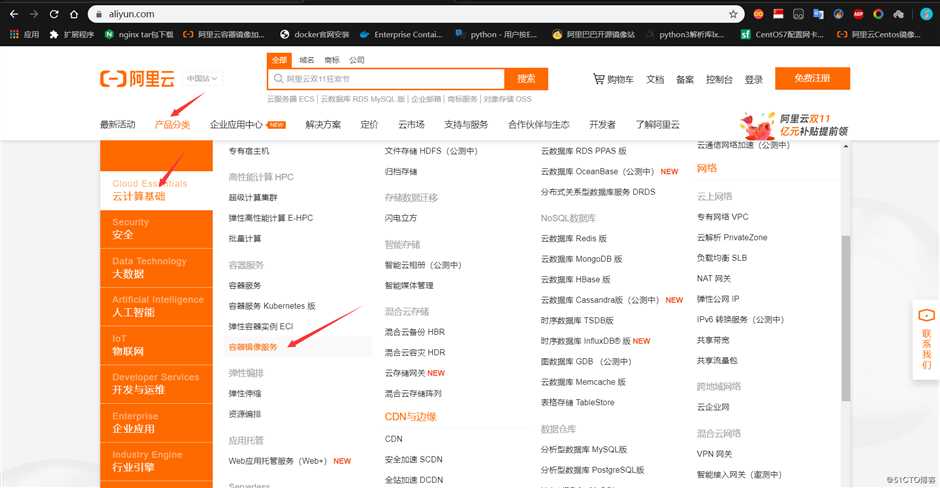Click the product menu vertical scrollbar
Viewport: 940px width, 488px height.
click(846, 318)
